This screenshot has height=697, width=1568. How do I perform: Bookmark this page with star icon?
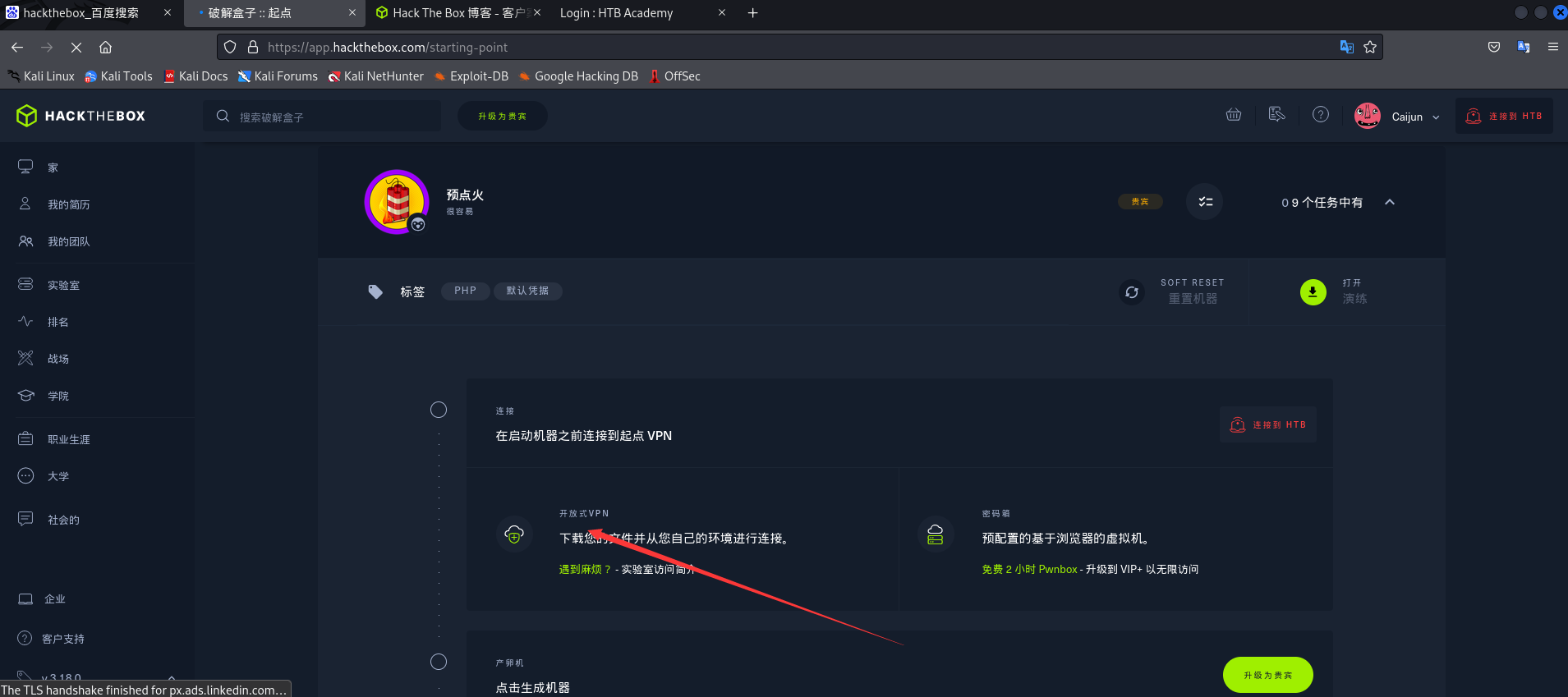pyautogui.click(x=1370, y=48)
